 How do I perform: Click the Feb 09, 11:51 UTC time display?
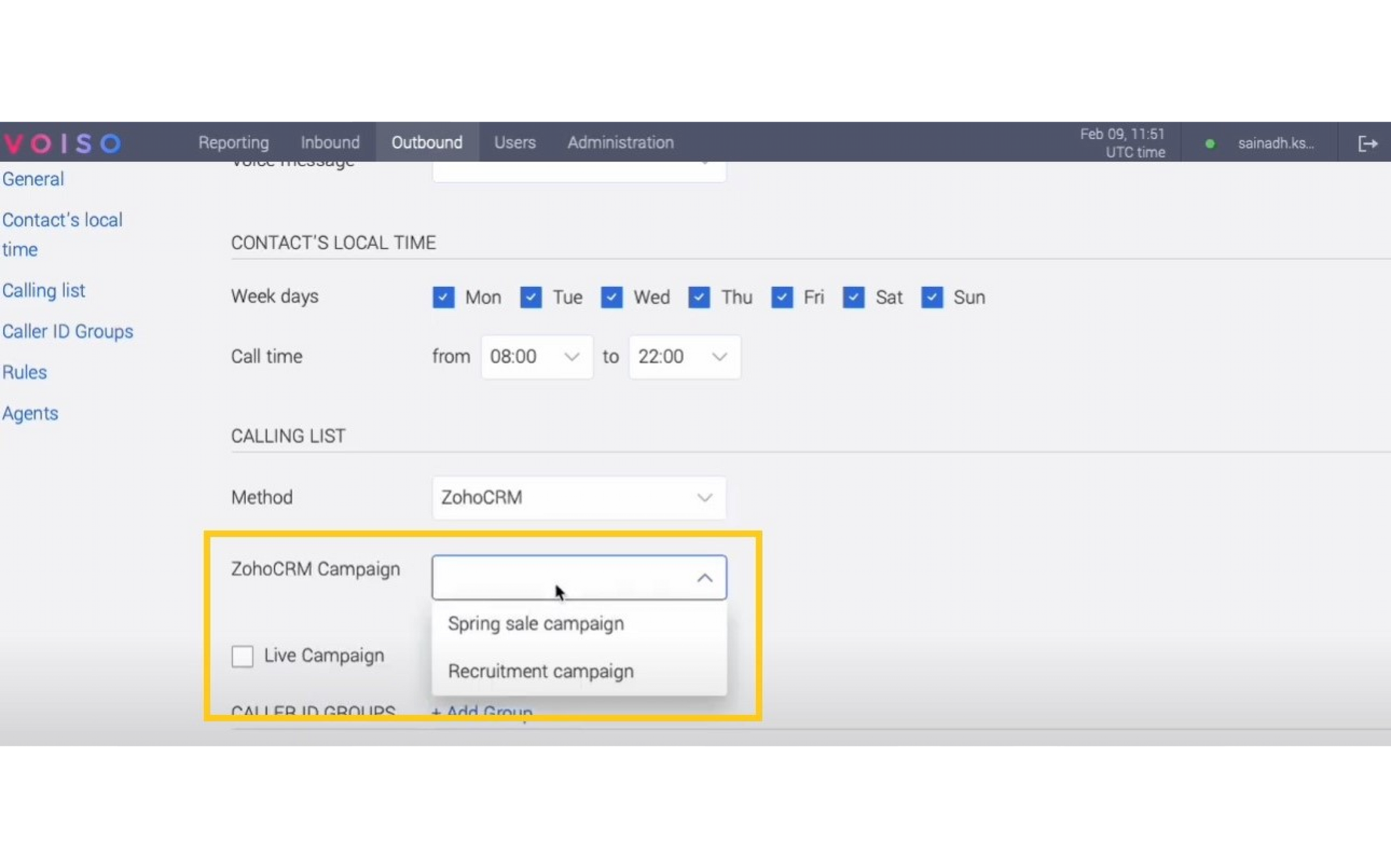1122,143
